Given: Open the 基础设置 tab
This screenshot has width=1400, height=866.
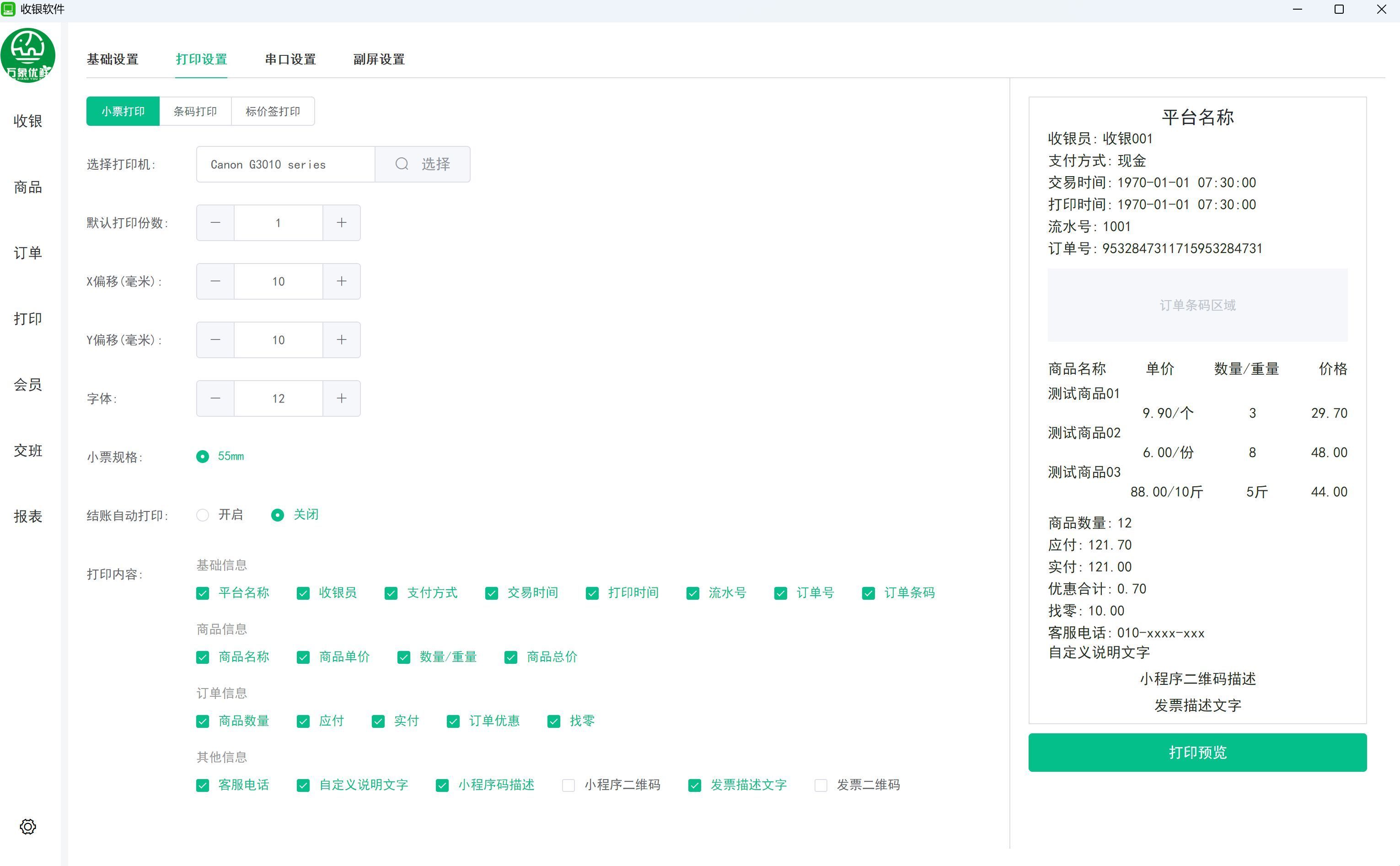Looking at the screenshot, I should pos(113,59).
